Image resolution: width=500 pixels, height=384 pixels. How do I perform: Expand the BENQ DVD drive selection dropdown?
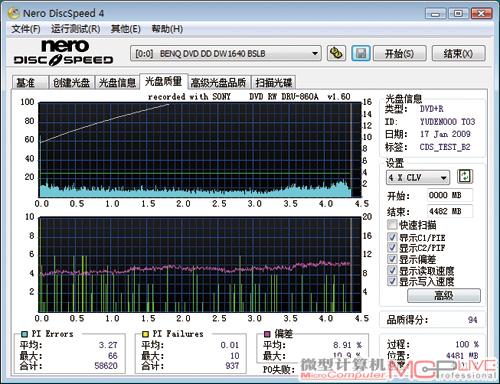pyautogui.click(x=315, y=53)
